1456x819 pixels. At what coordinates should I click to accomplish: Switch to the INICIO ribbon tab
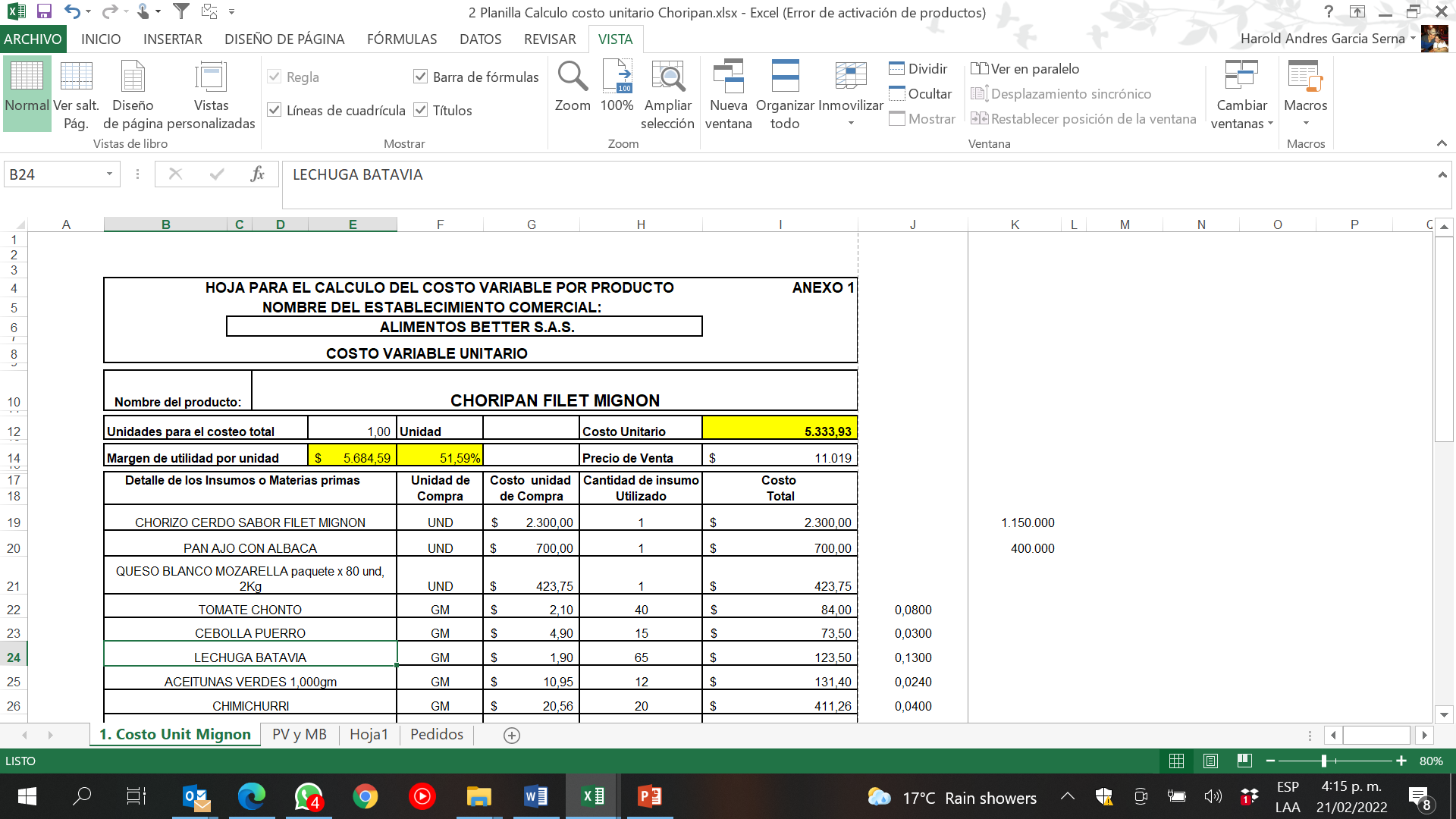click(x=101, y=39)
